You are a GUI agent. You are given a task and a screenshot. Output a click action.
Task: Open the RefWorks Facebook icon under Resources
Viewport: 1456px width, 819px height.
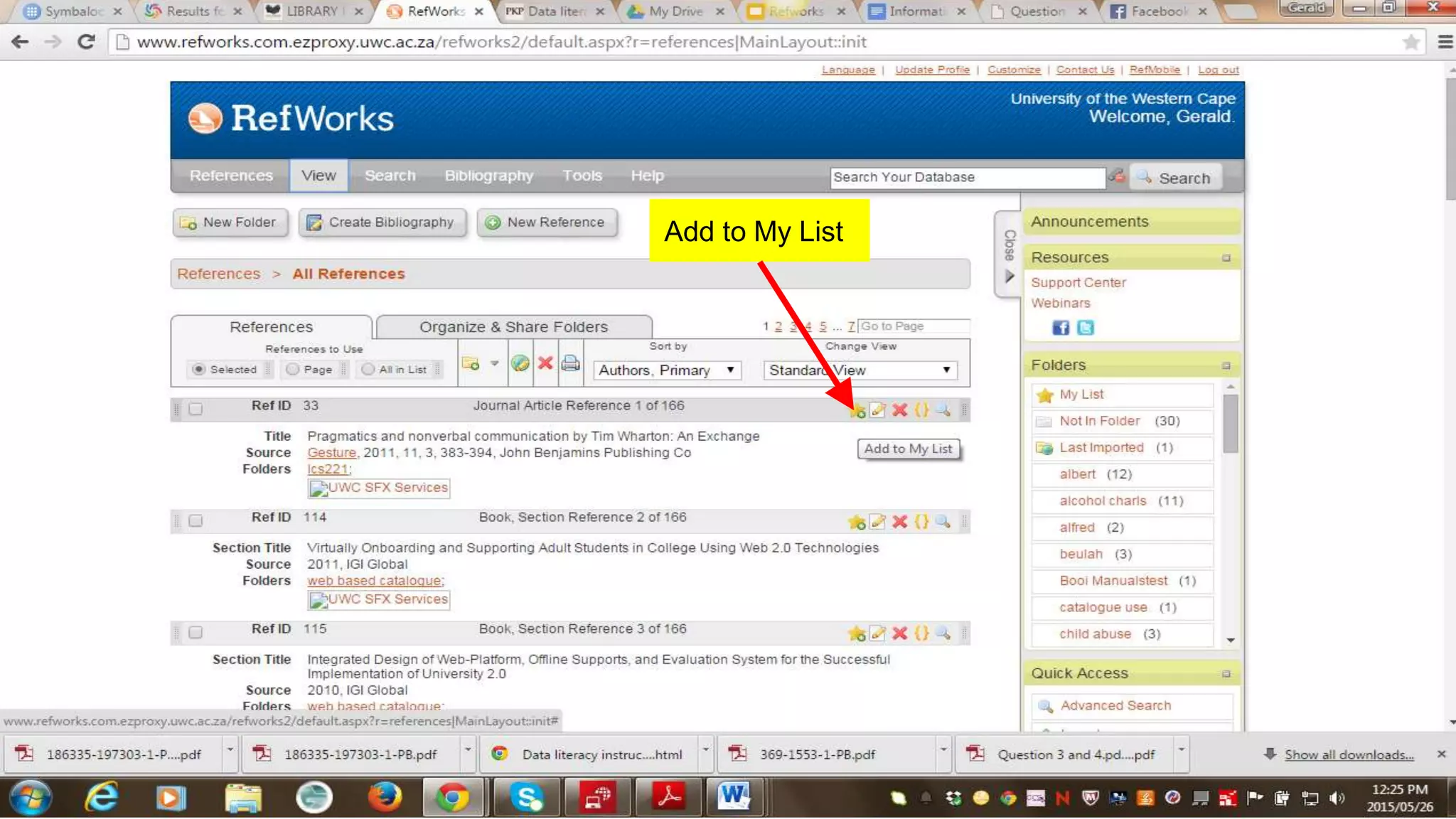click(x=1060, y=328)
